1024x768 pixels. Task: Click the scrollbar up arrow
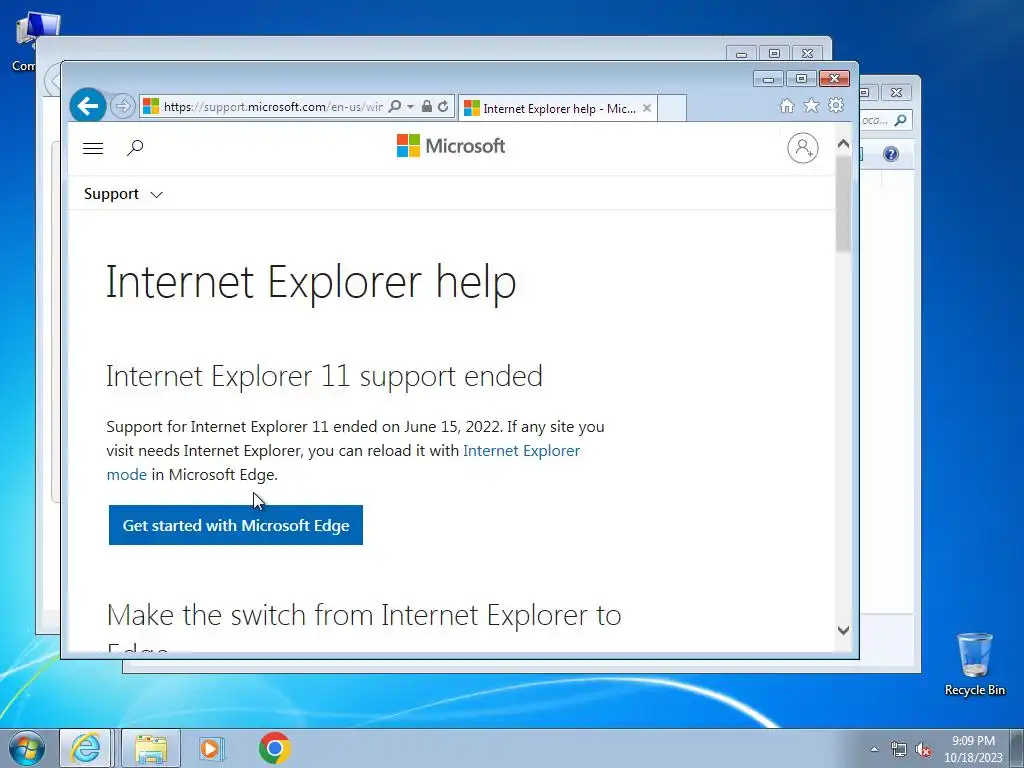coord(843,144)
